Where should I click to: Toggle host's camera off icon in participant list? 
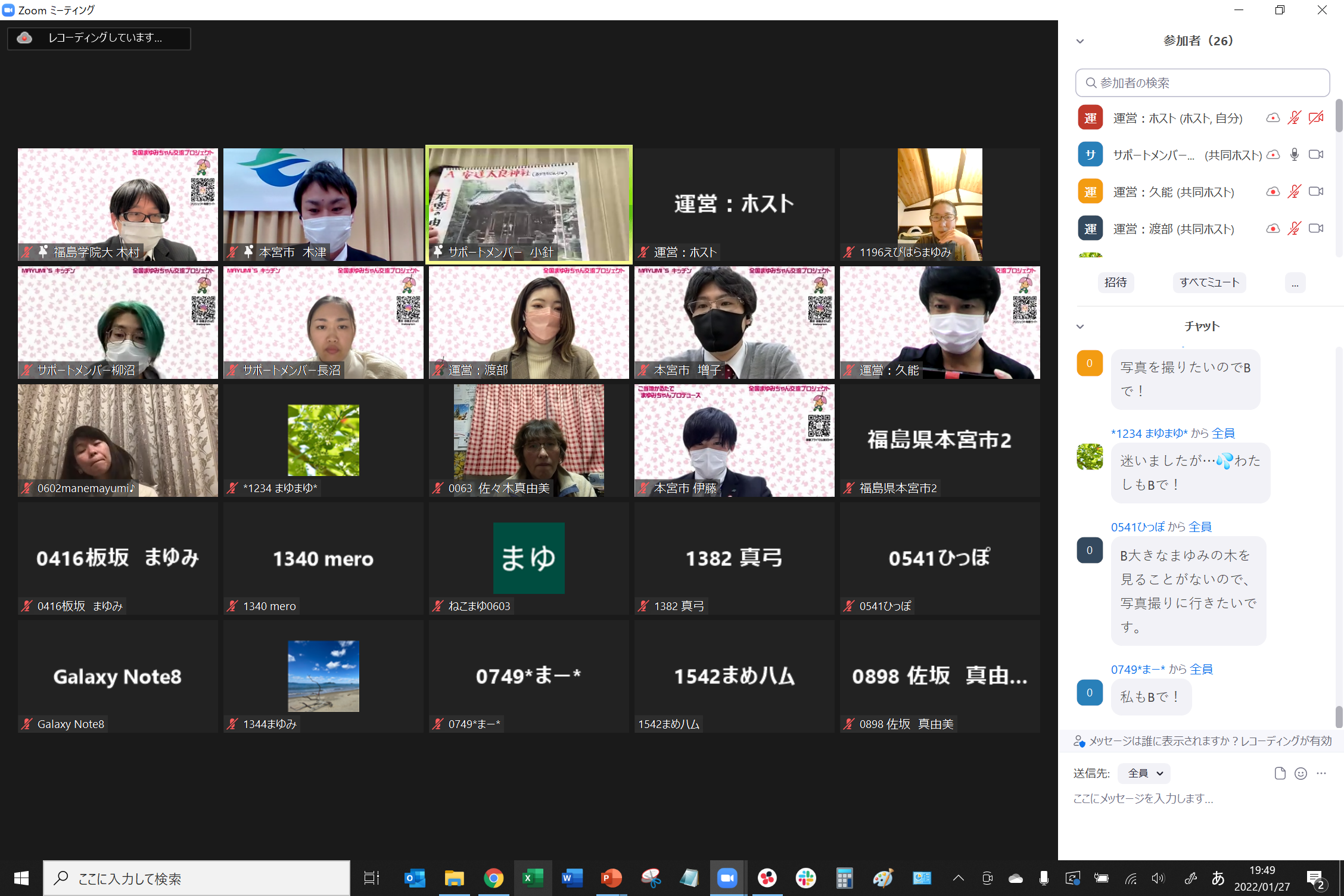(x=1316, y=118)
